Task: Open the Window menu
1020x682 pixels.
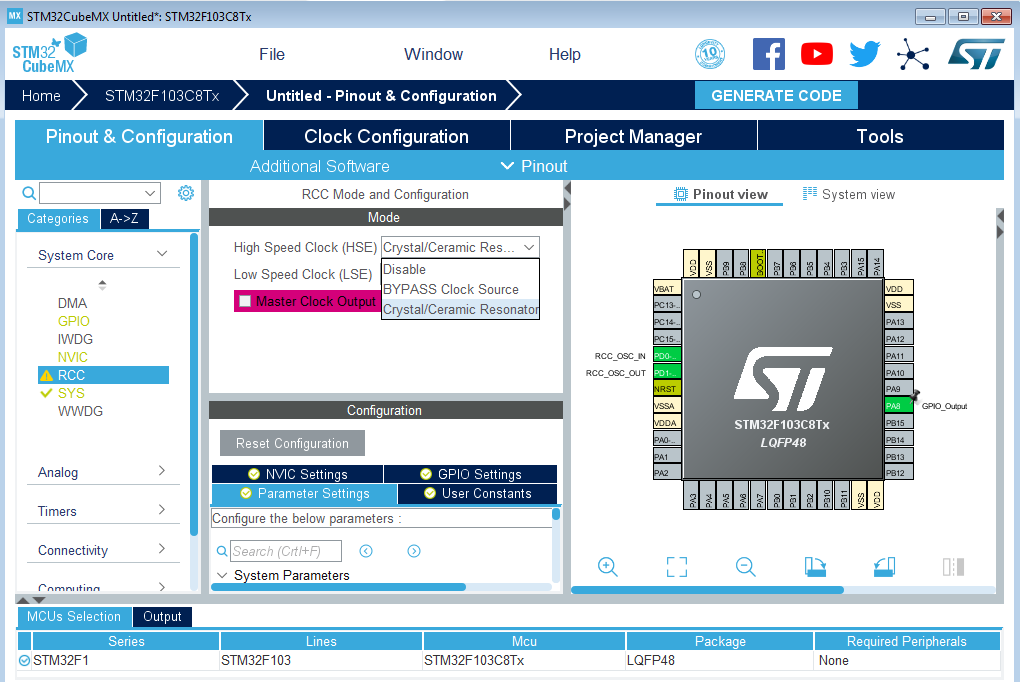Action: (433, 54)
